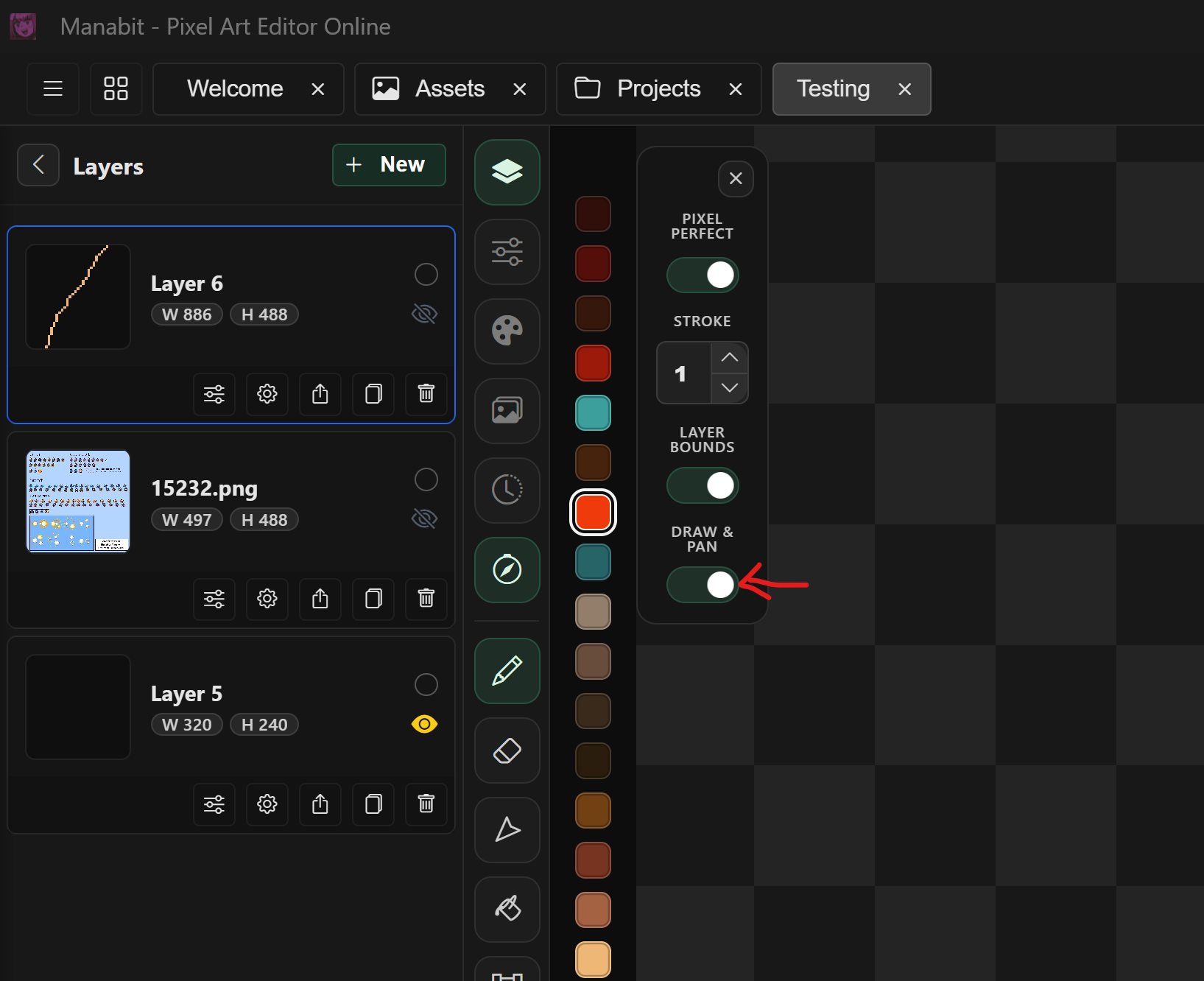Viewport: 1204px width, 981px height.
Task: Increase stroke size with up chevron
Action: (x=729, y=357)
